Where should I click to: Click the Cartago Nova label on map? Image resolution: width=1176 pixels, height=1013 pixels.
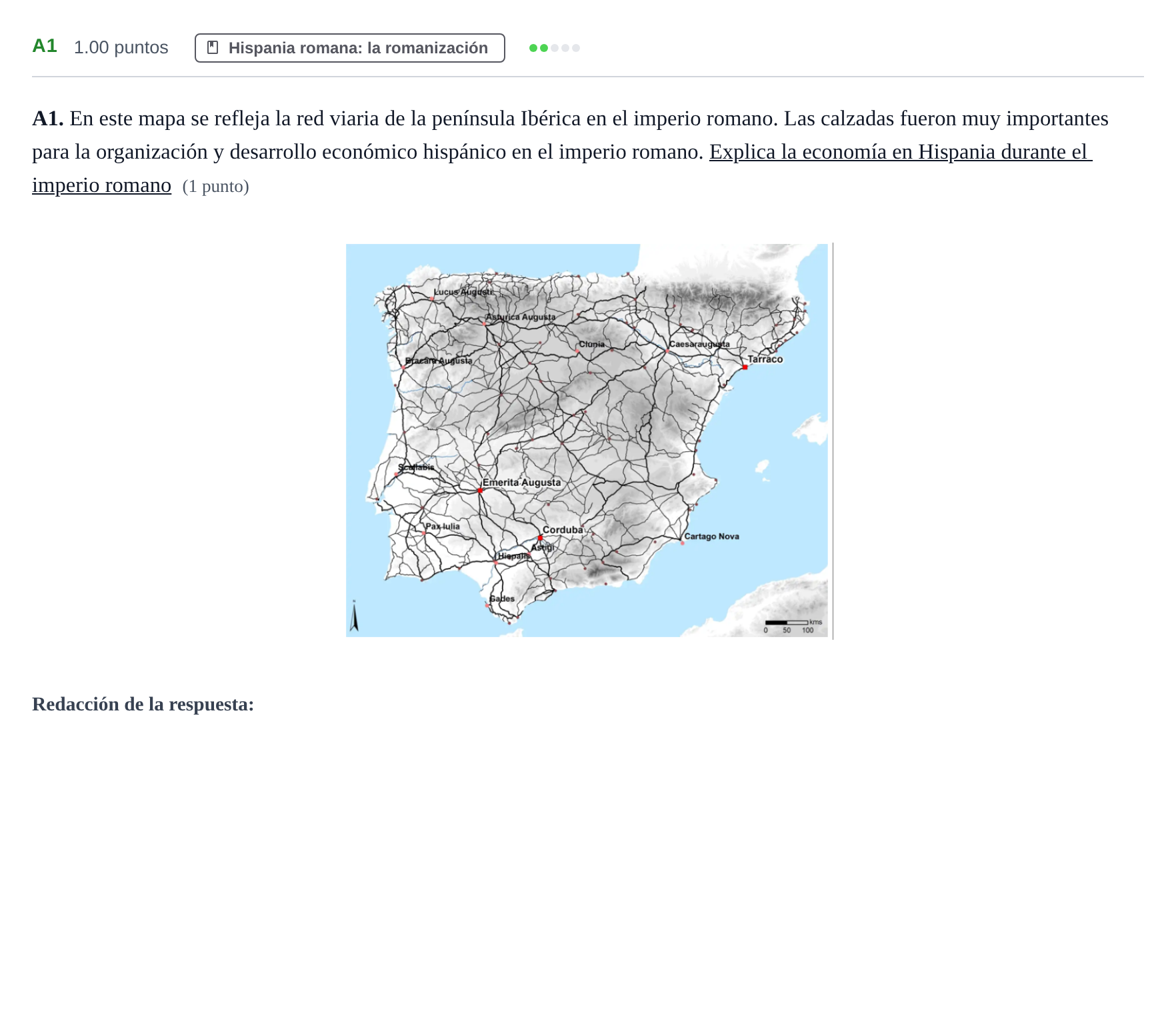tap(711, 536)
